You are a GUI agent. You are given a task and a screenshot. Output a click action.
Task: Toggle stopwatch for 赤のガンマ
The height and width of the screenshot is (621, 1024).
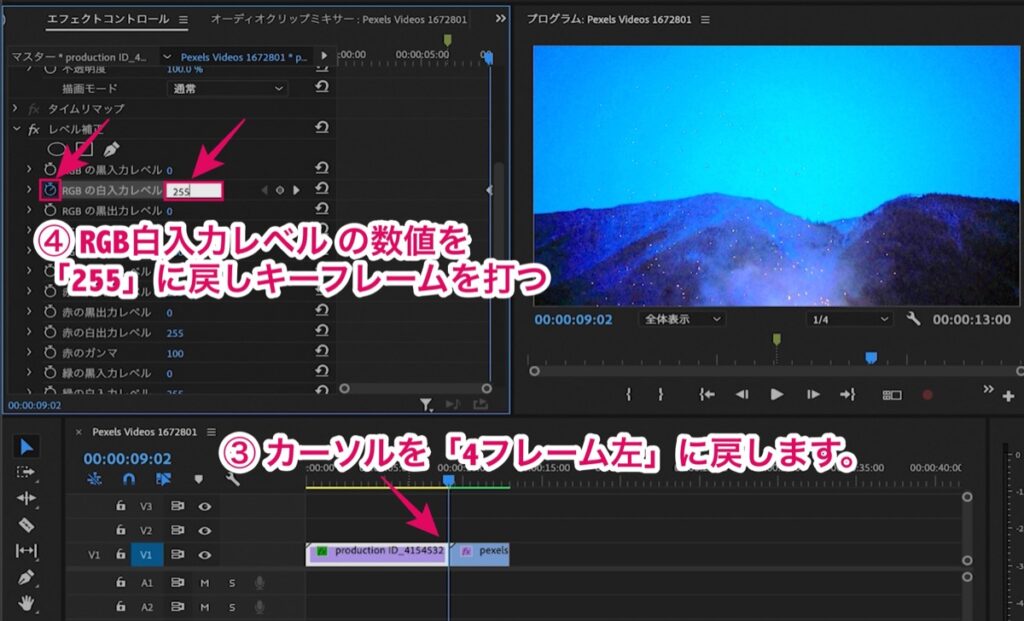50,353
